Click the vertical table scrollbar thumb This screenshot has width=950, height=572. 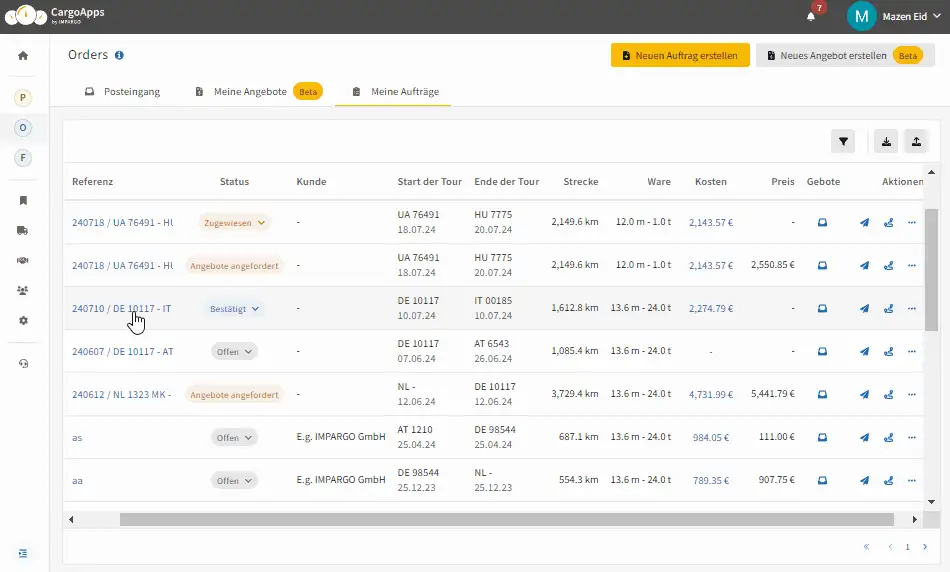coord(931,270)
